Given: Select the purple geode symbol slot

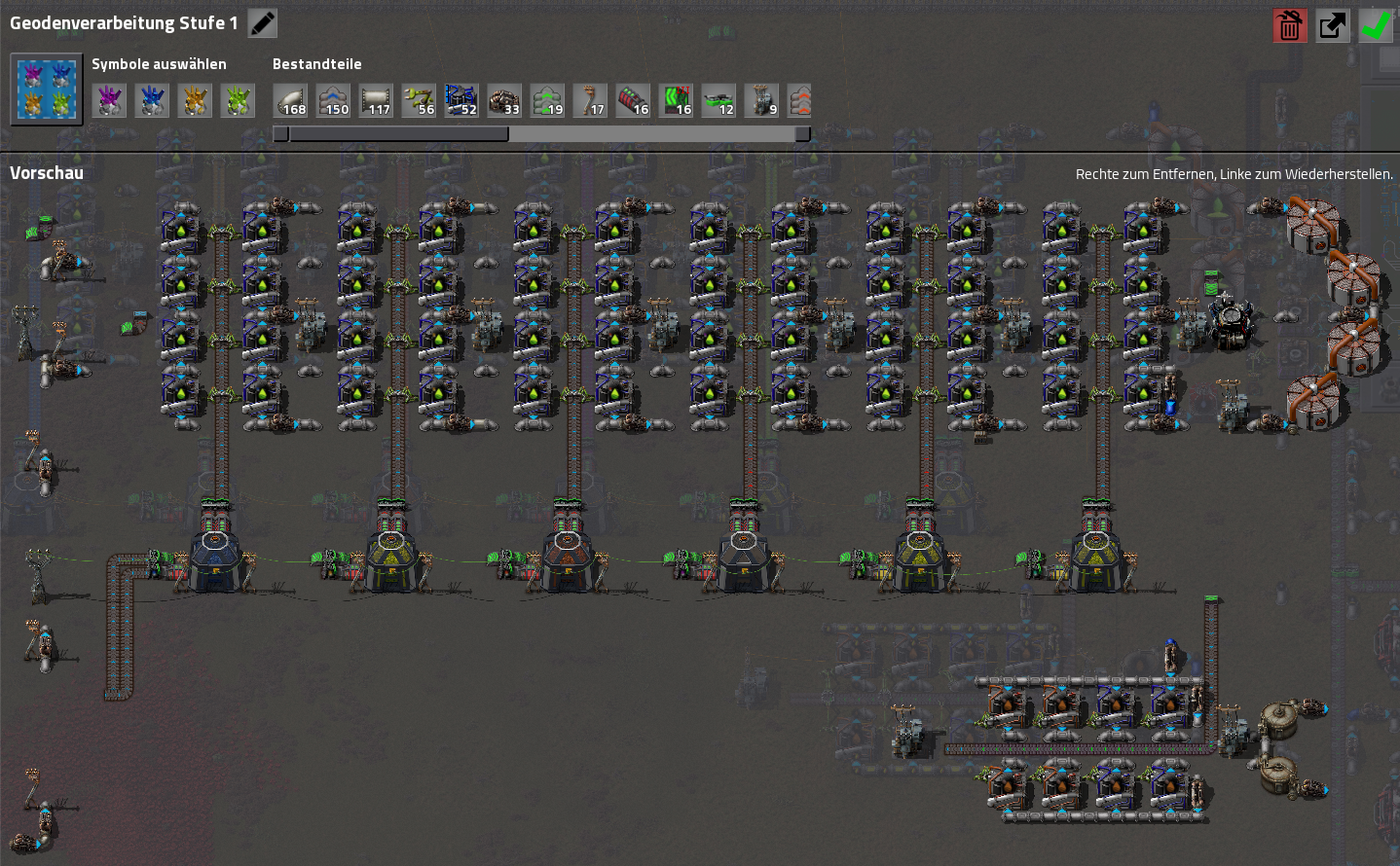Looking at the screenshot, I should 109,100.
